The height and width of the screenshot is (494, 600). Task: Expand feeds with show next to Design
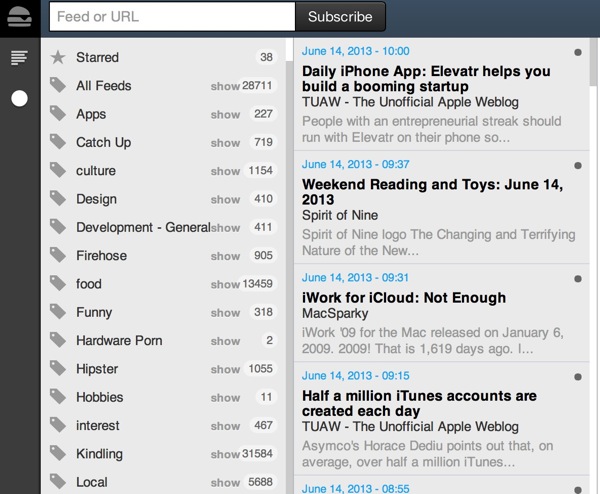coord(225,199)
